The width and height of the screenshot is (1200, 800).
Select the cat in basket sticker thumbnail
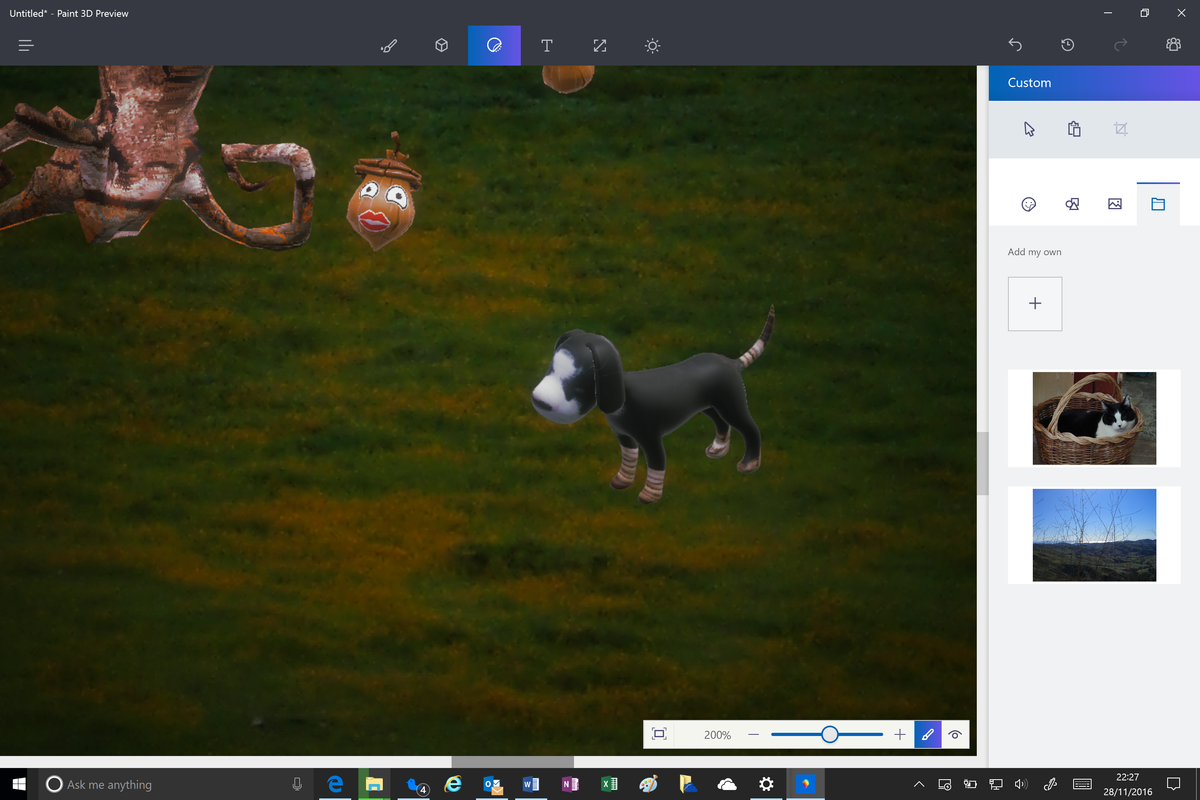1094,418
